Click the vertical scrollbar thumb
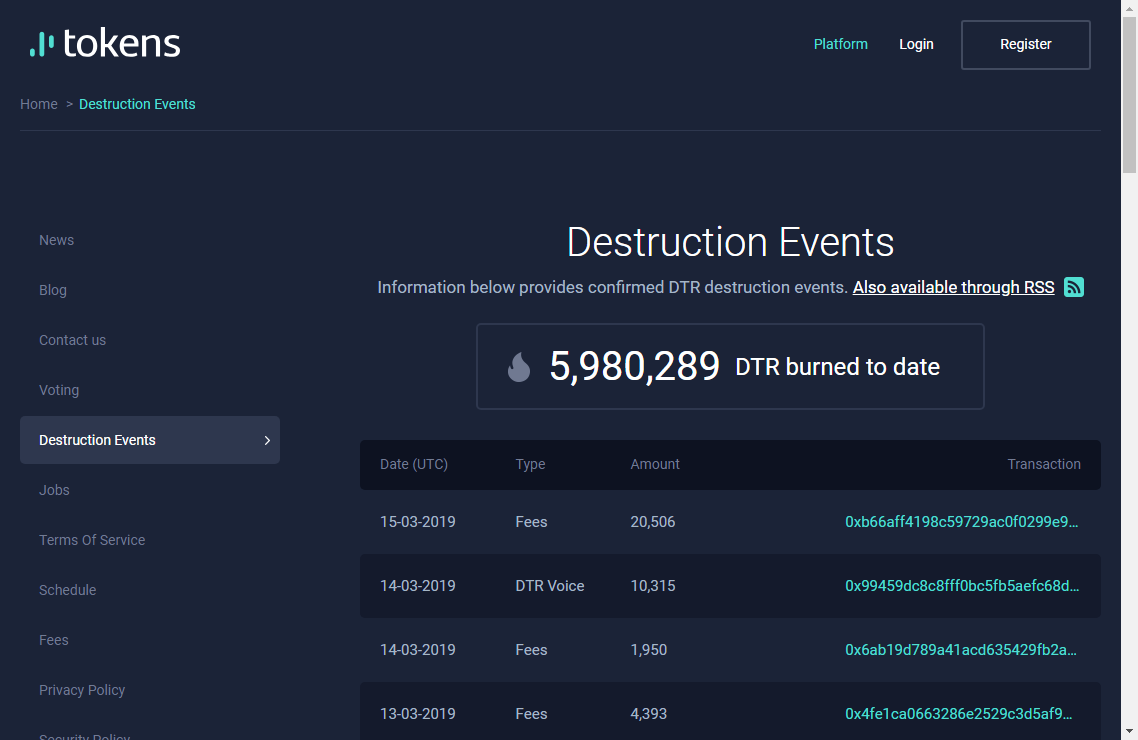Image resolution: width=1138 pixels, height=740 pixels. 1129,94
